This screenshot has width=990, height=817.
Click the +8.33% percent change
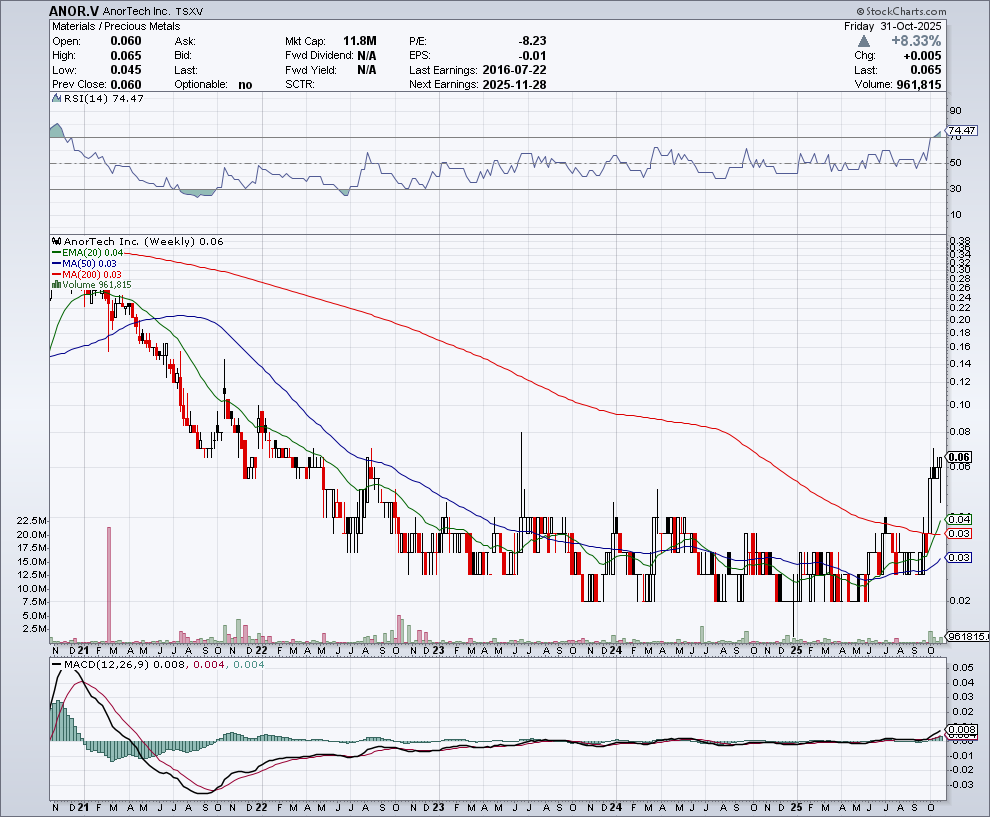point(915,41)
